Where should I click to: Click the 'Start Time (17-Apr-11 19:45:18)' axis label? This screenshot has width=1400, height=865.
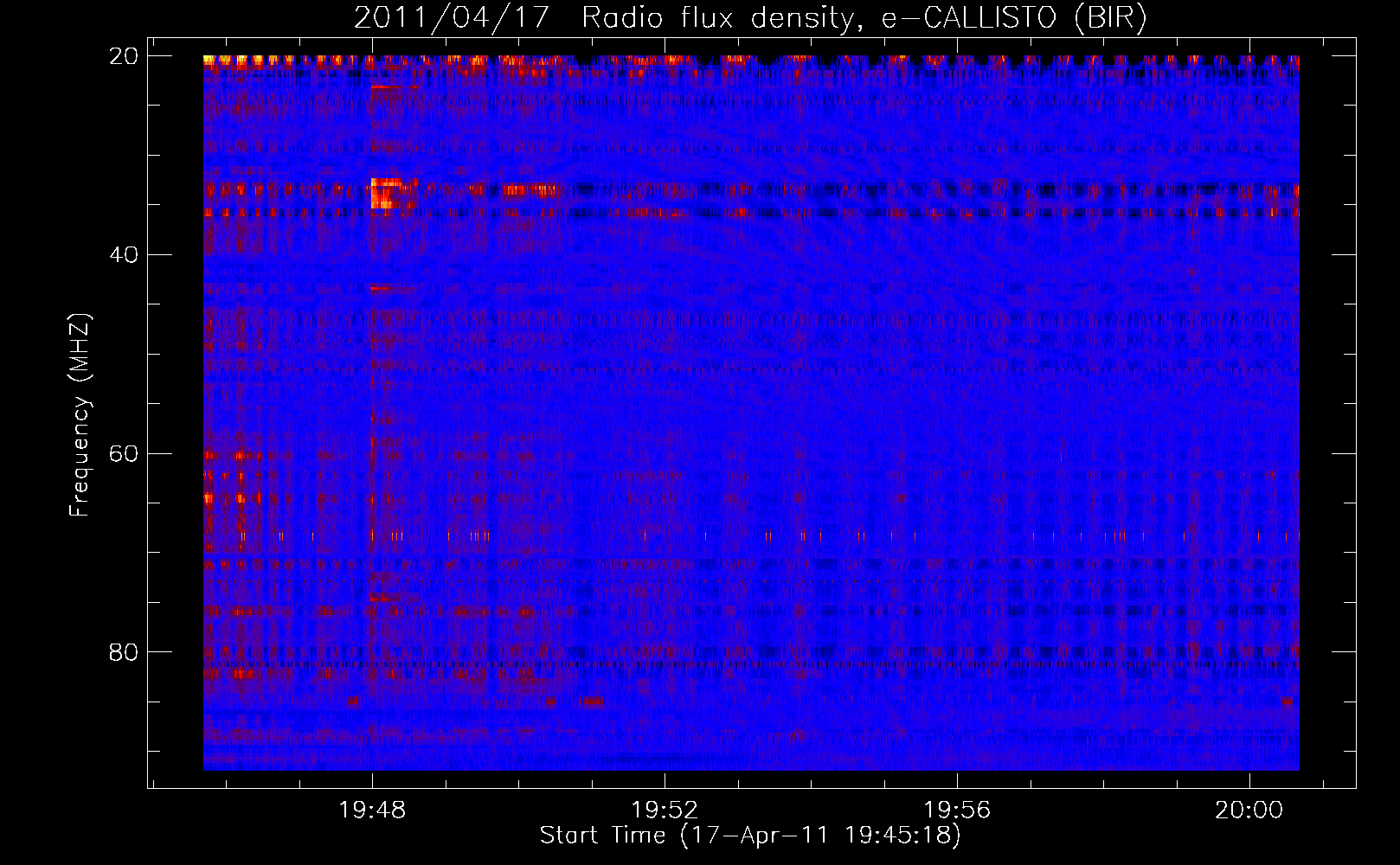[x=750, y=836]
